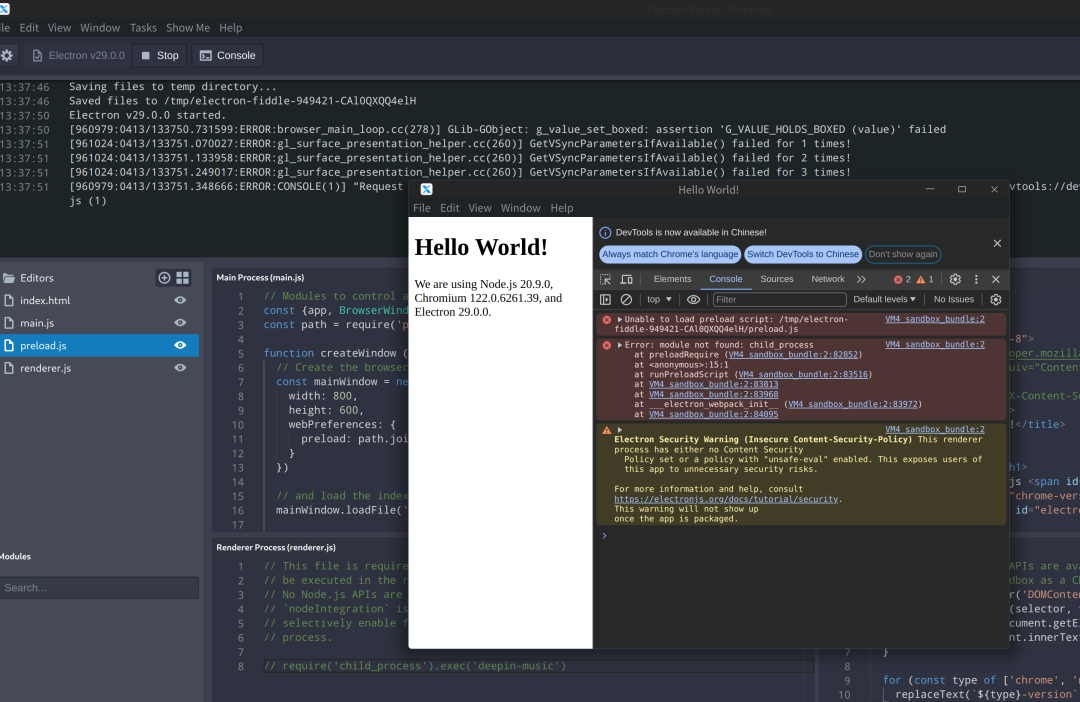Open Edit menu in Hello World window
This screenshot has width=1080, height=702.
[450, 208]
